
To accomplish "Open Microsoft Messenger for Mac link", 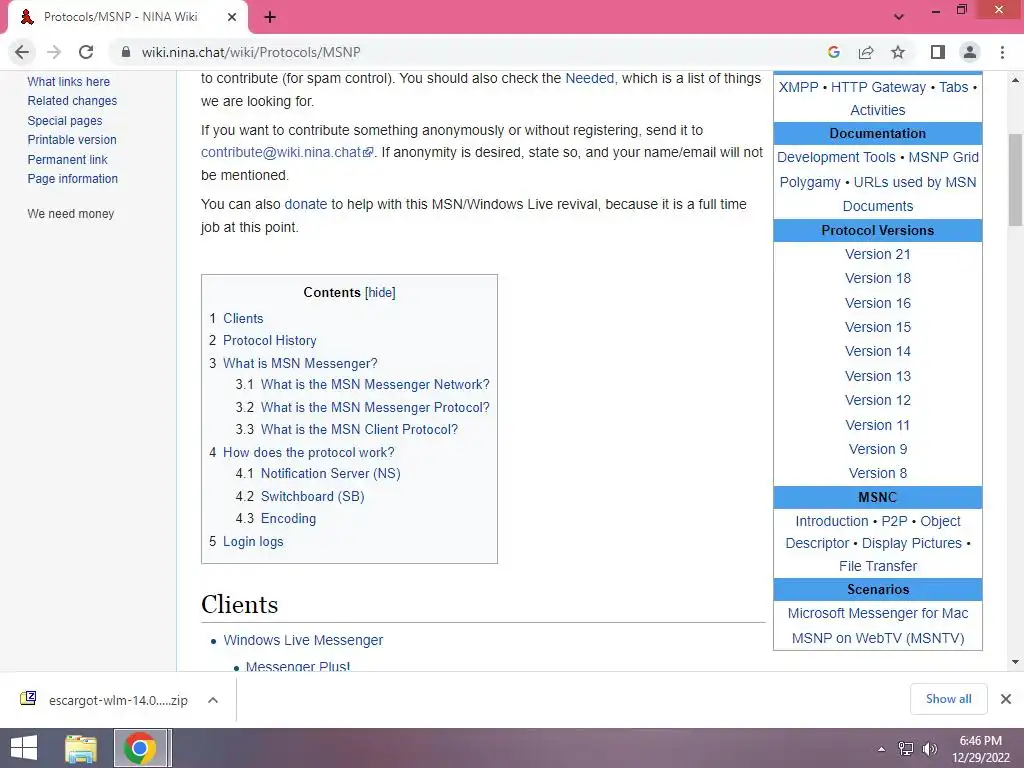I will tap(877, 613).
